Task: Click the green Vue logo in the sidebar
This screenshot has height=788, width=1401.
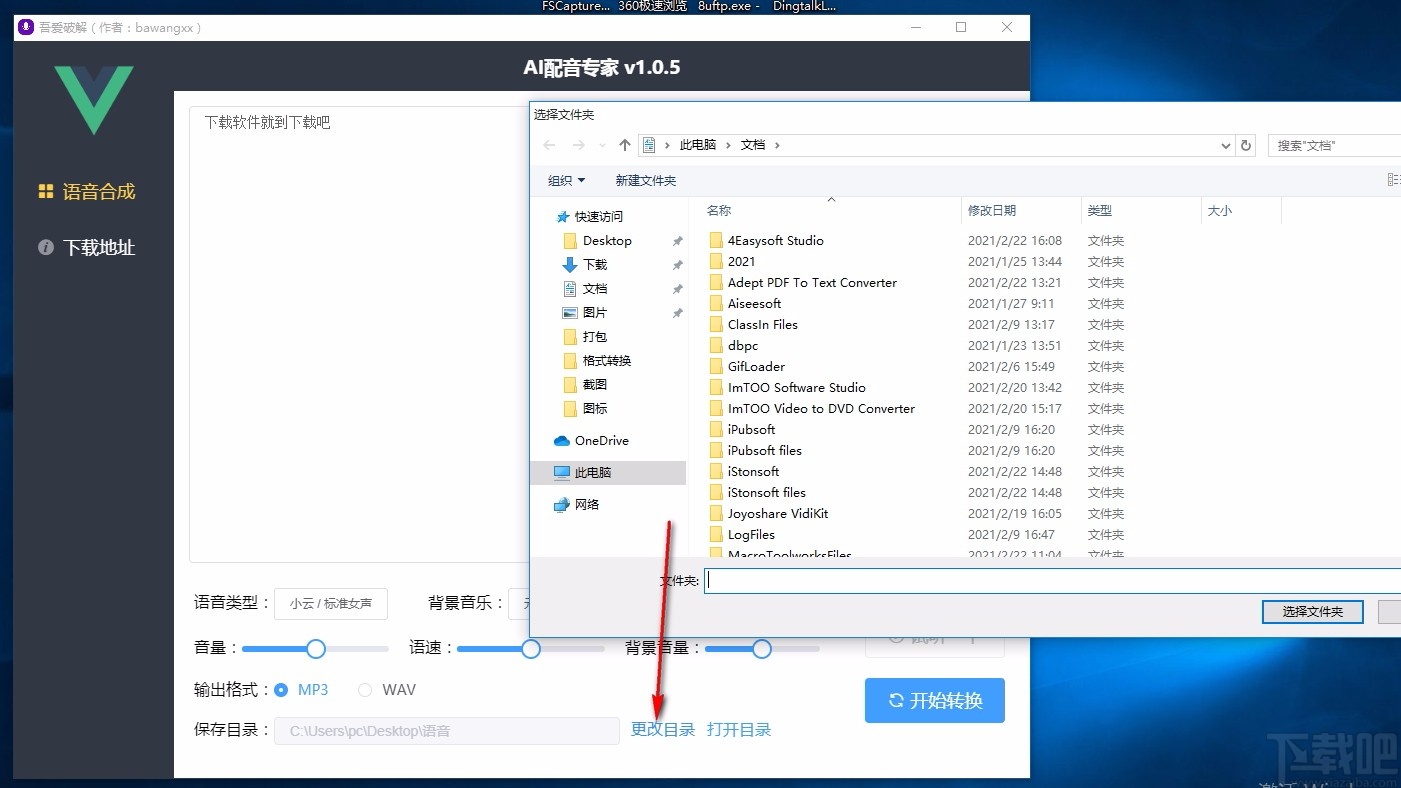Action: [93, 99]
